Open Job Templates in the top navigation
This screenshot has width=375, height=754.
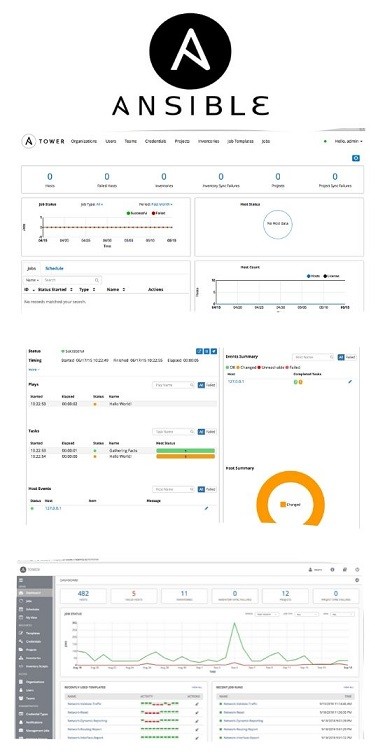(240, 141)
